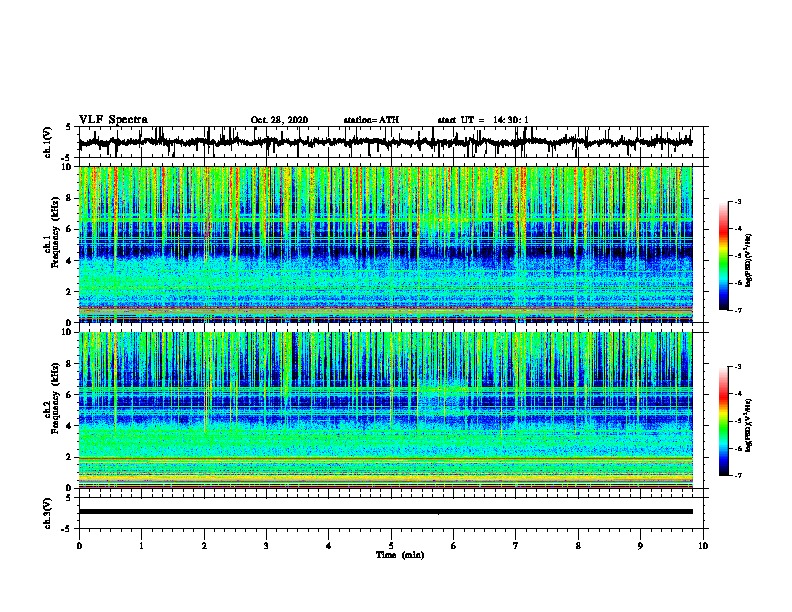Click the "-7" tick on the lower colorbar

[x=737, y=475]
